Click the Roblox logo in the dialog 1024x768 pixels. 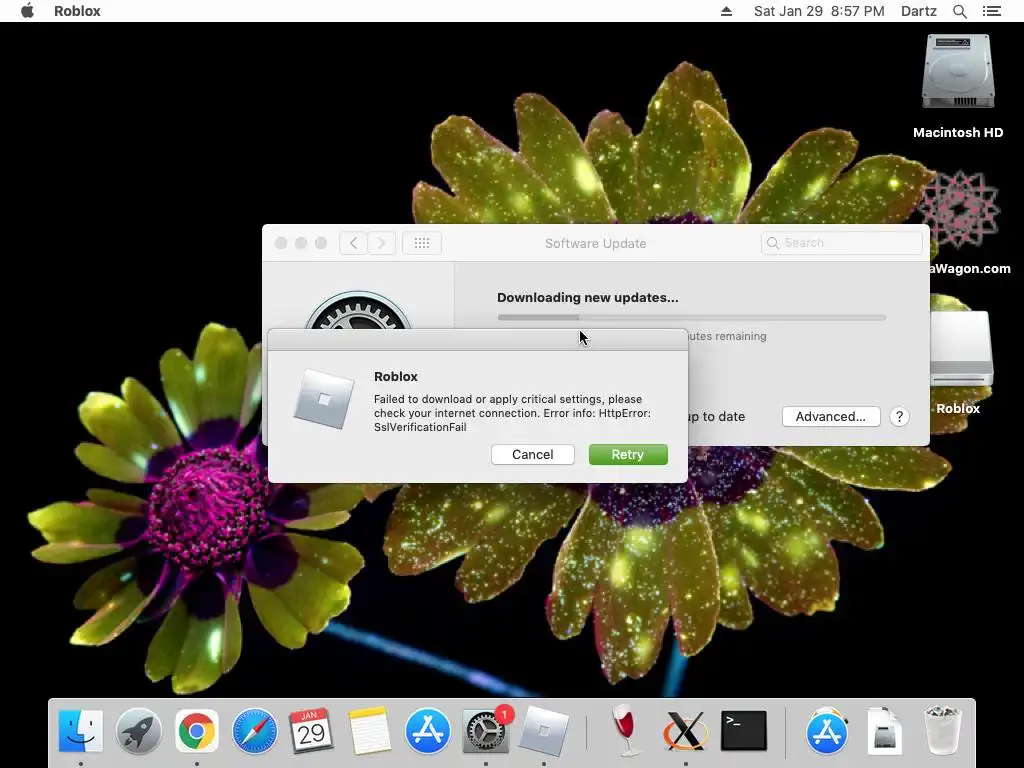click(324, 398)
